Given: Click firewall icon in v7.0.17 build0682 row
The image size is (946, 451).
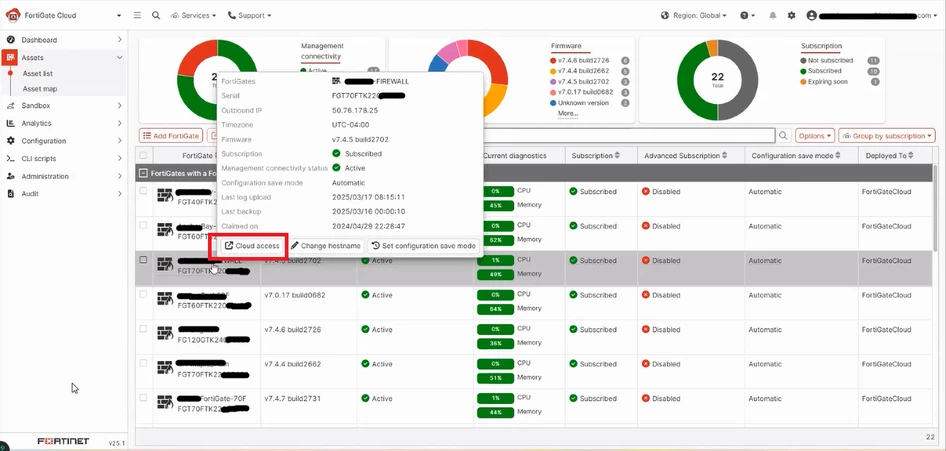Looking at the screenshot, I should [x=165, y=299].
